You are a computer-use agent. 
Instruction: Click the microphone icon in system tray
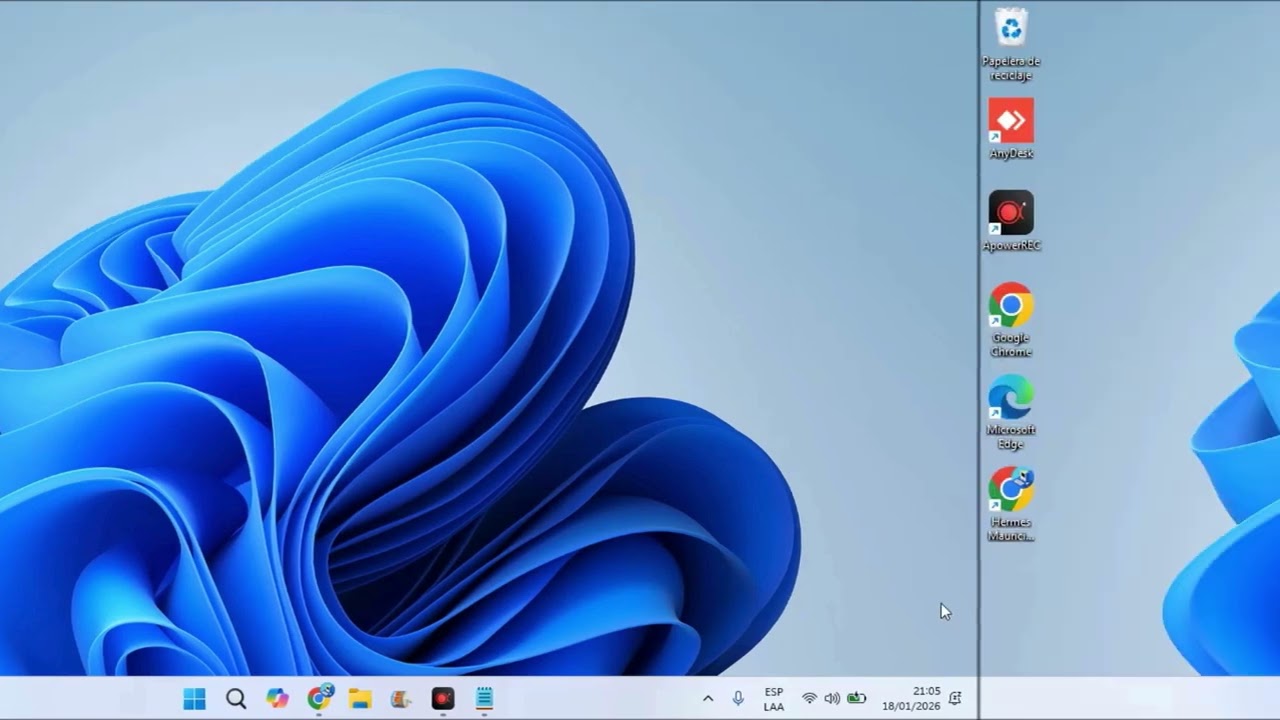(x=738, y=698)
